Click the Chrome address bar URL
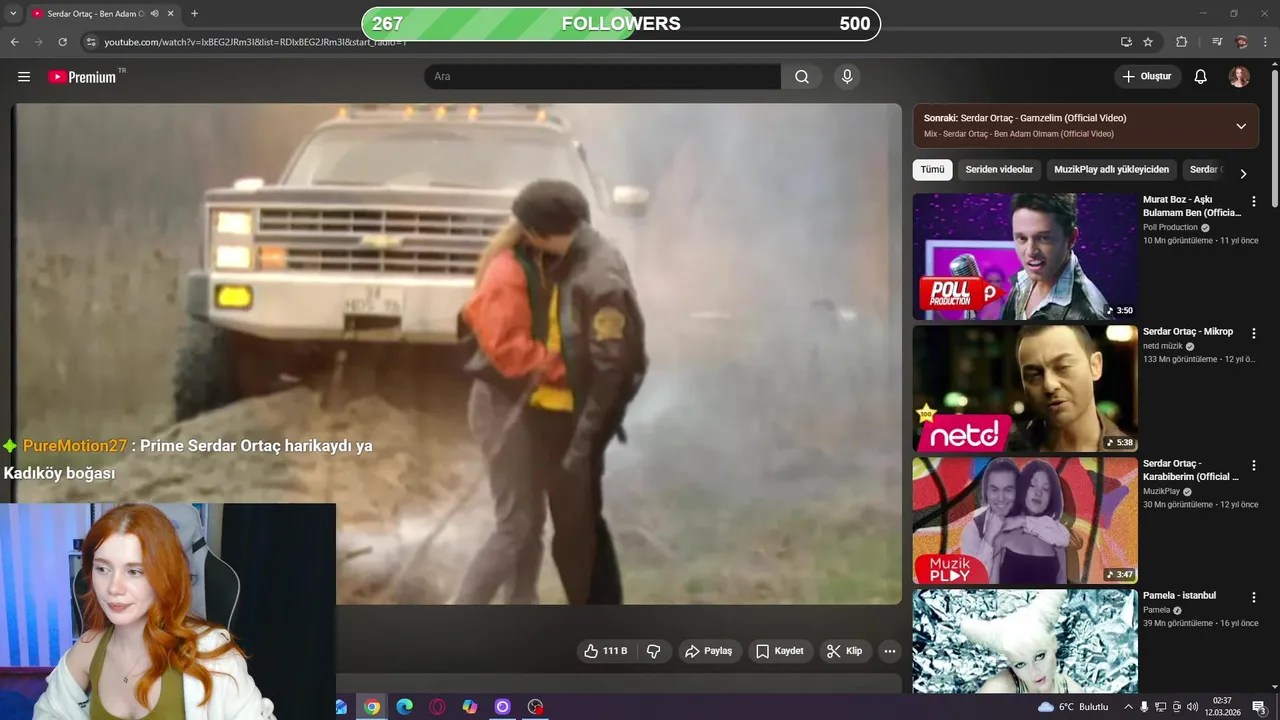The width and height of the screenshot is (1280, 720). click(255, 42)
